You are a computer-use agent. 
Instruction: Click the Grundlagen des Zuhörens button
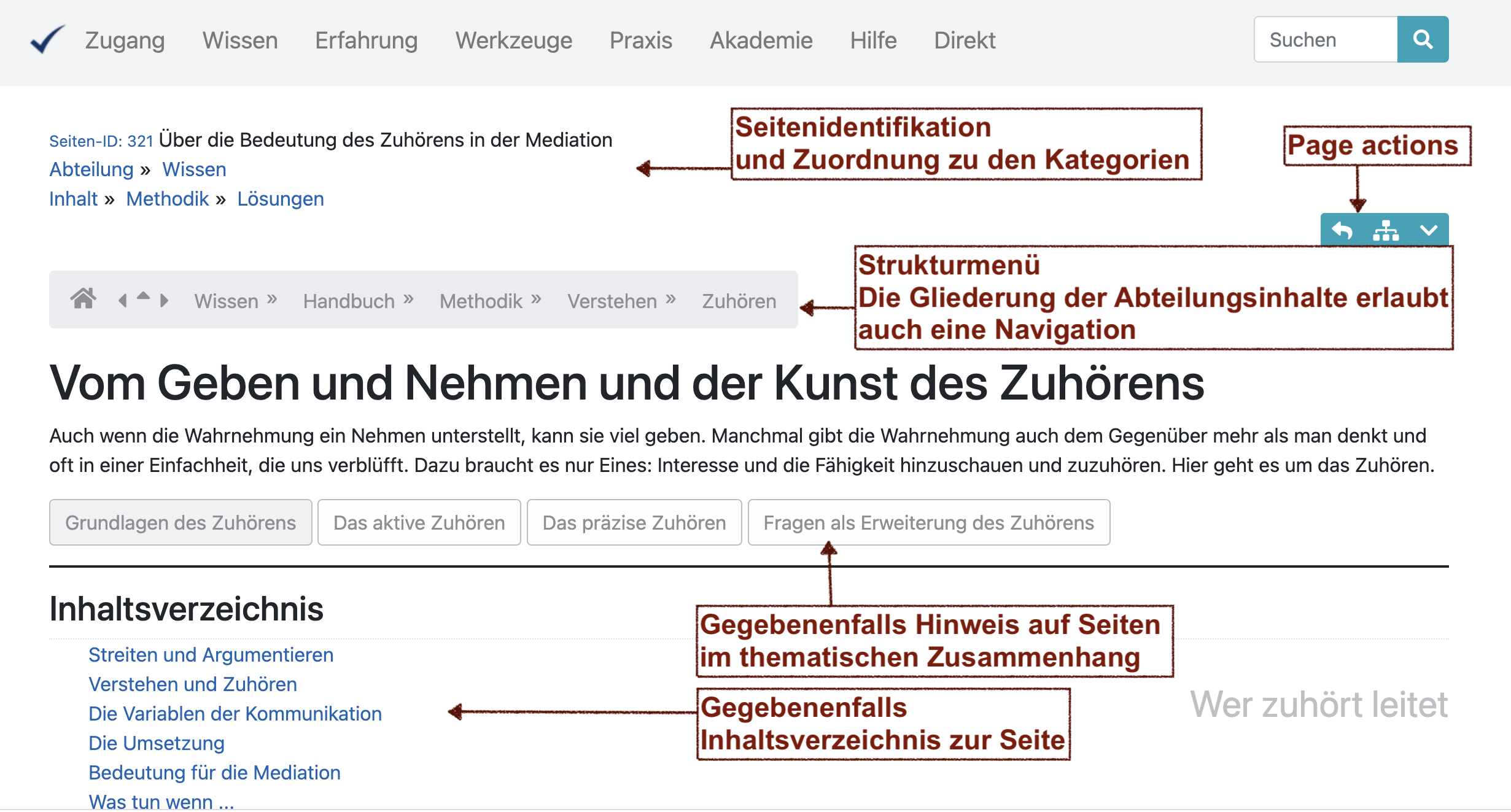181,523
